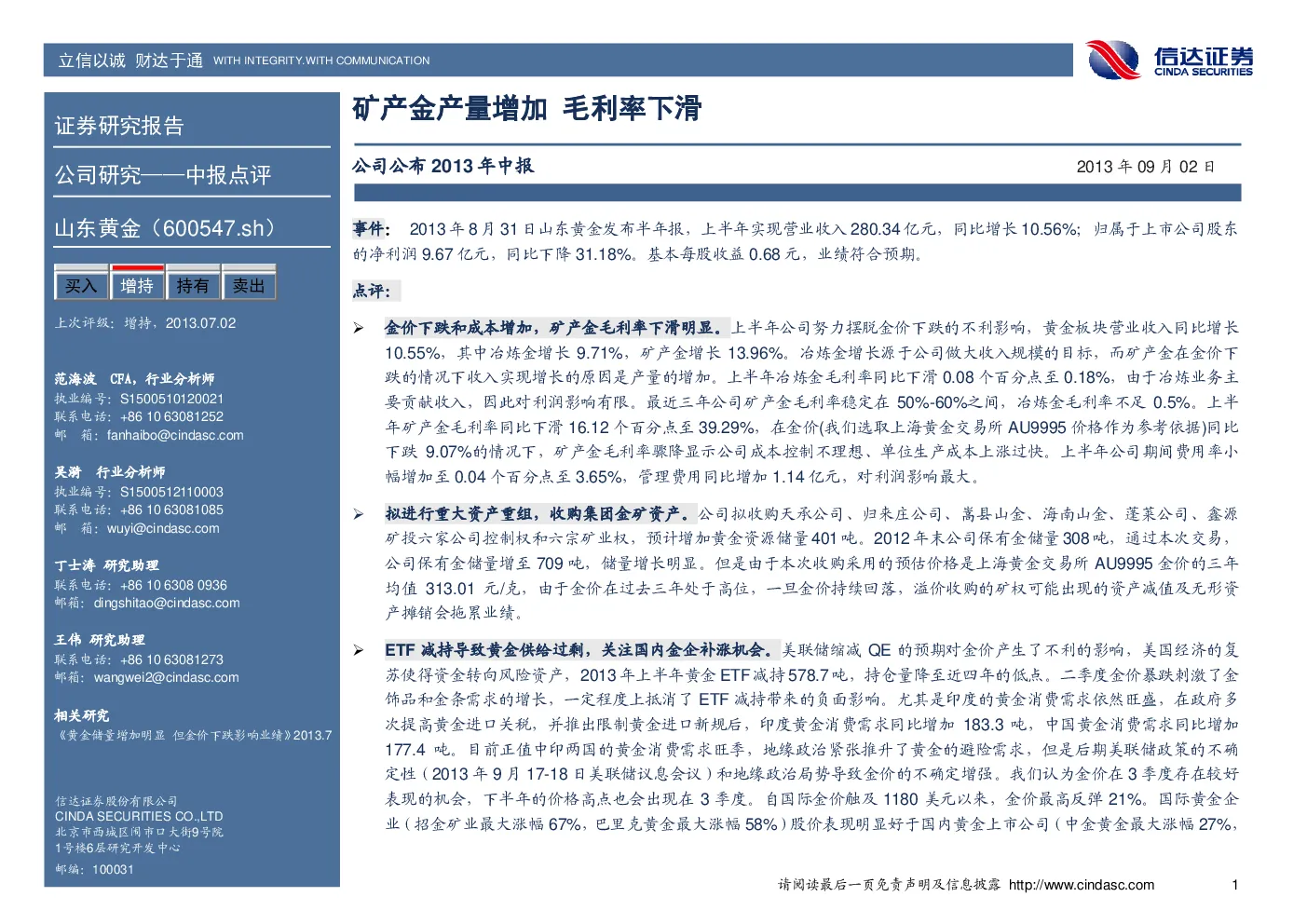
Task: Open email link dingshitao@cindasc.com
Action: [167, 603]
